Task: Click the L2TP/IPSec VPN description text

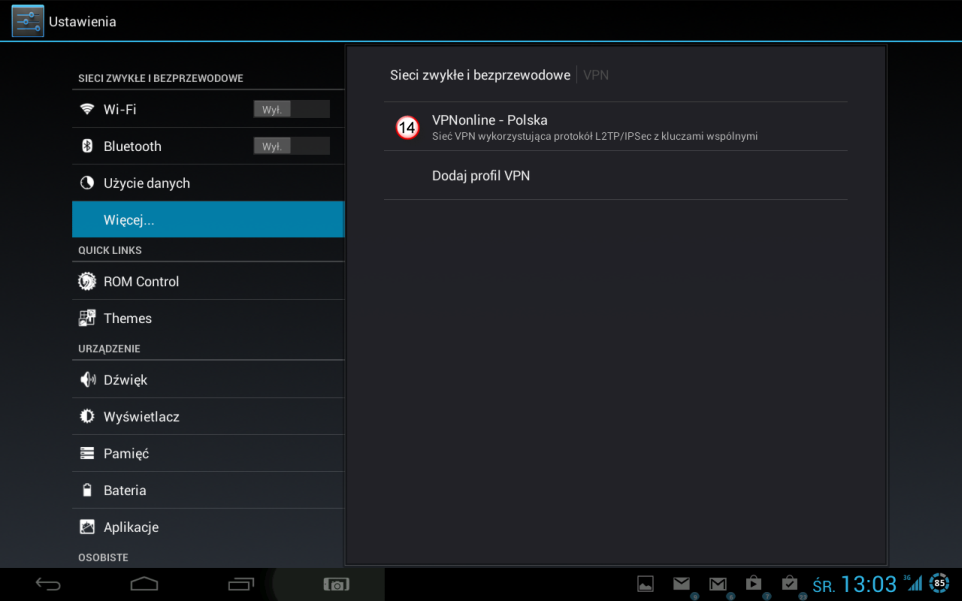Action: [595, 136]
